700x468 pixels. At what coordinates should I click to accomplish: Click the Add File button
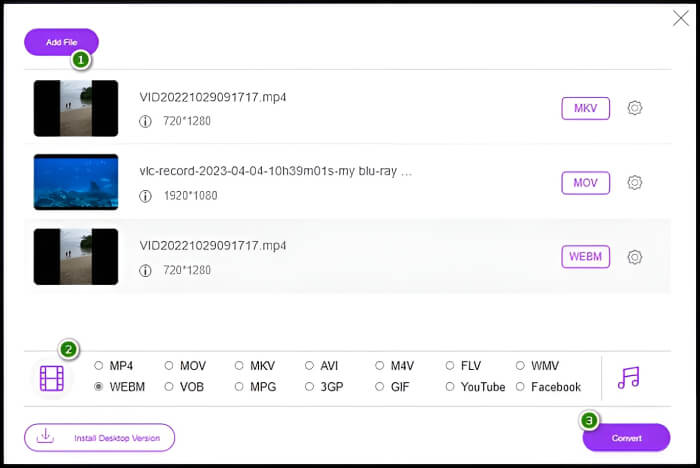pos(61,42)
